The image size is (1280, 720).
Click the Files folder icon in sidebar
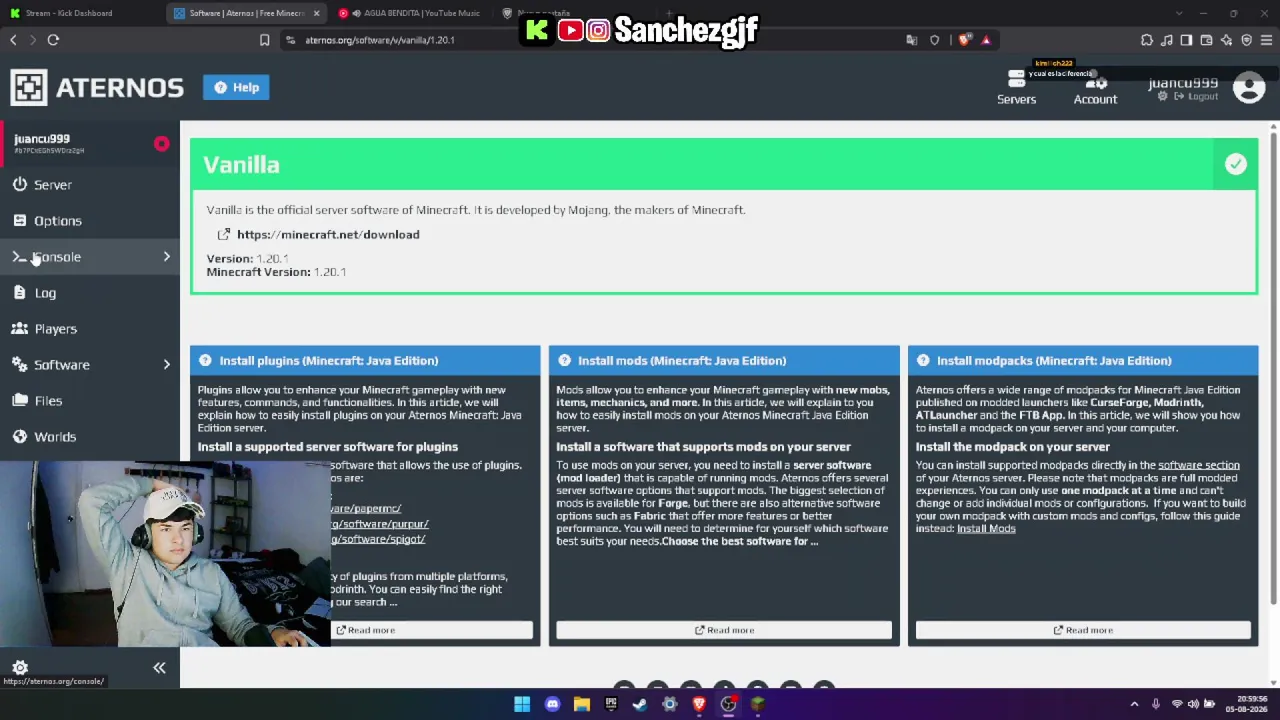20,401
